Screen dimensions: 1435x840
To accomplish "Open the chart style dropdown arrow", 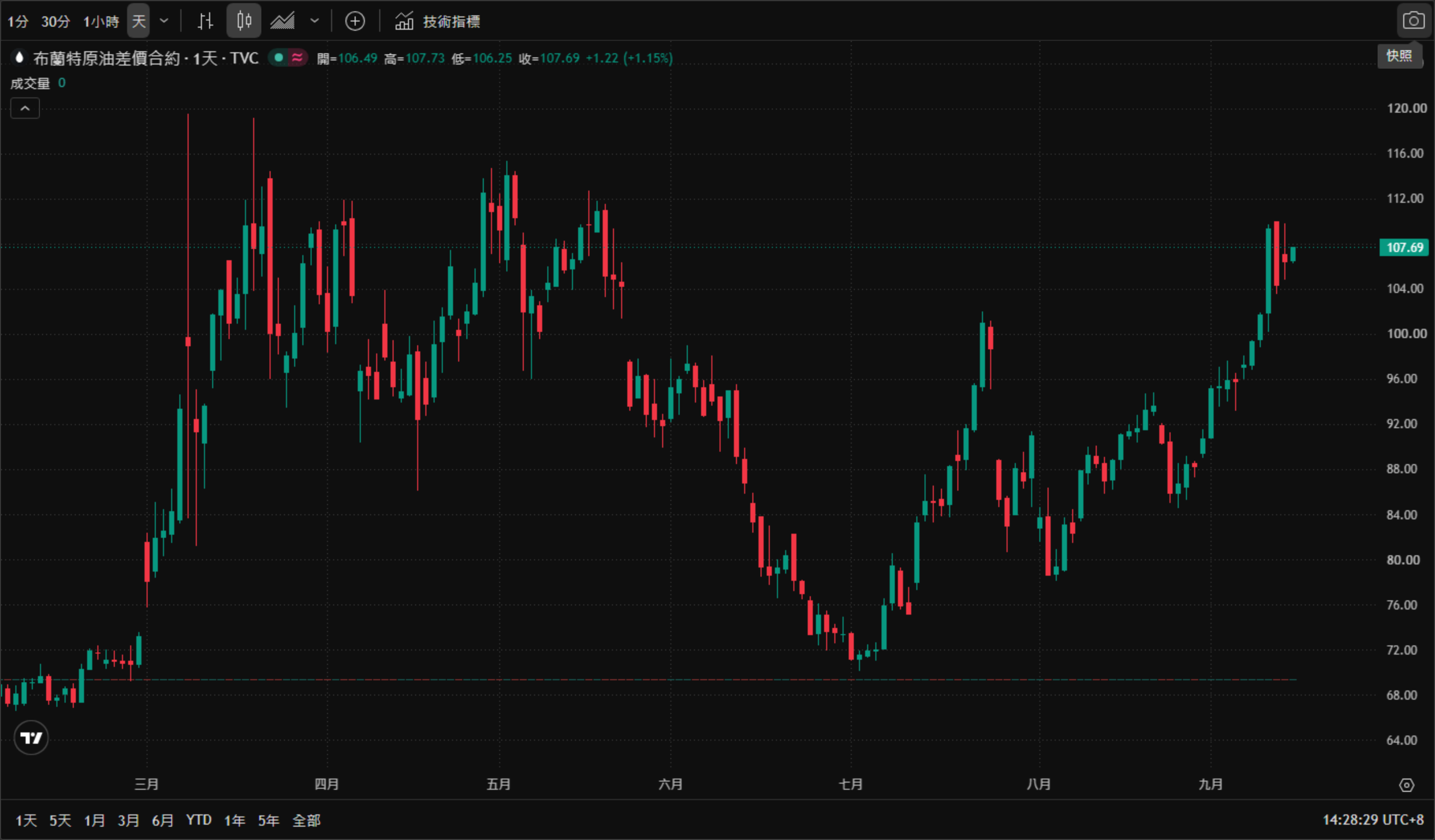I will 314,21.
